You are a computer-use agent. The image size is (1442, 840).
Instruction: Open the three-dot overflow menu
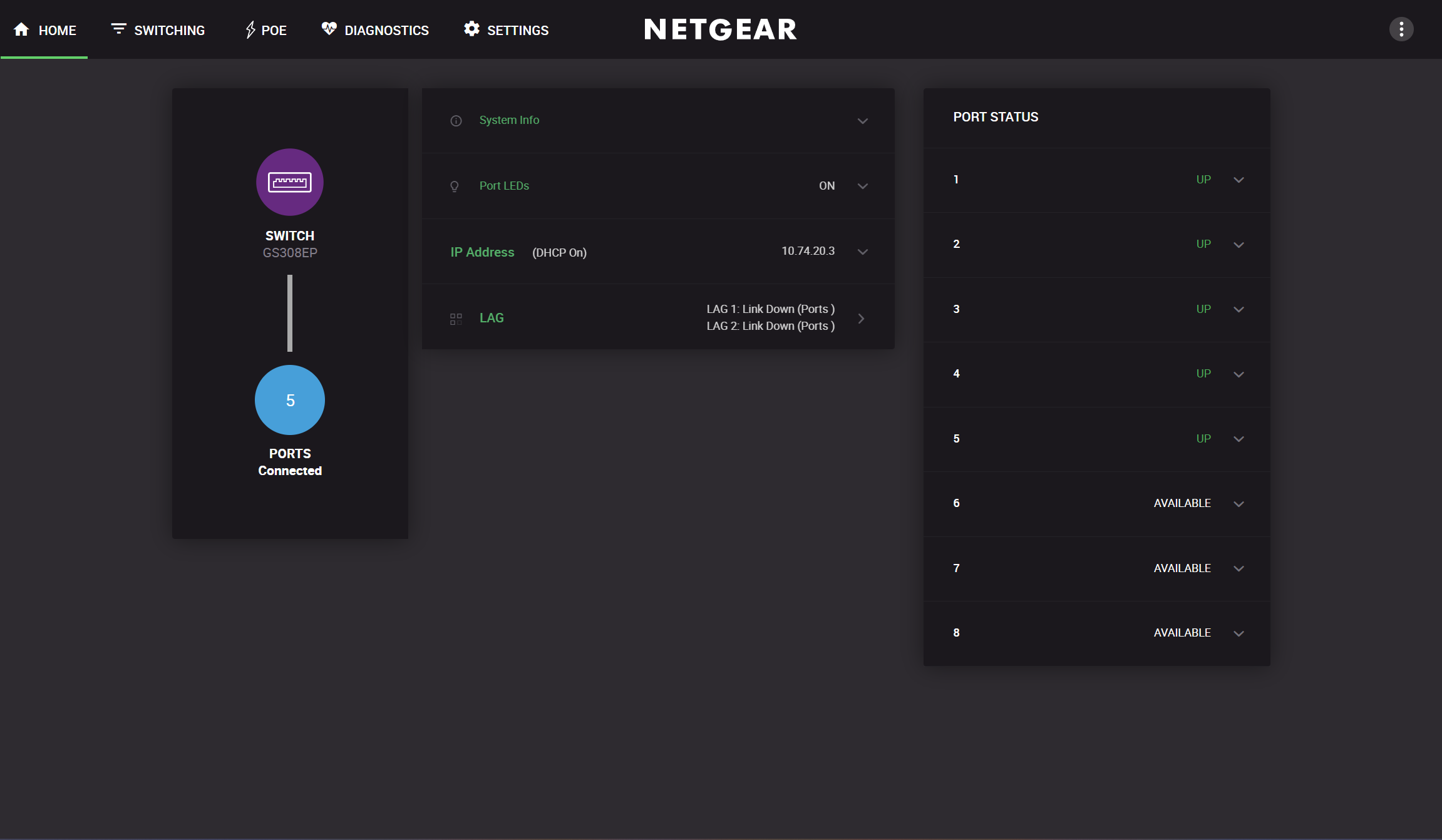point(1401,29)
